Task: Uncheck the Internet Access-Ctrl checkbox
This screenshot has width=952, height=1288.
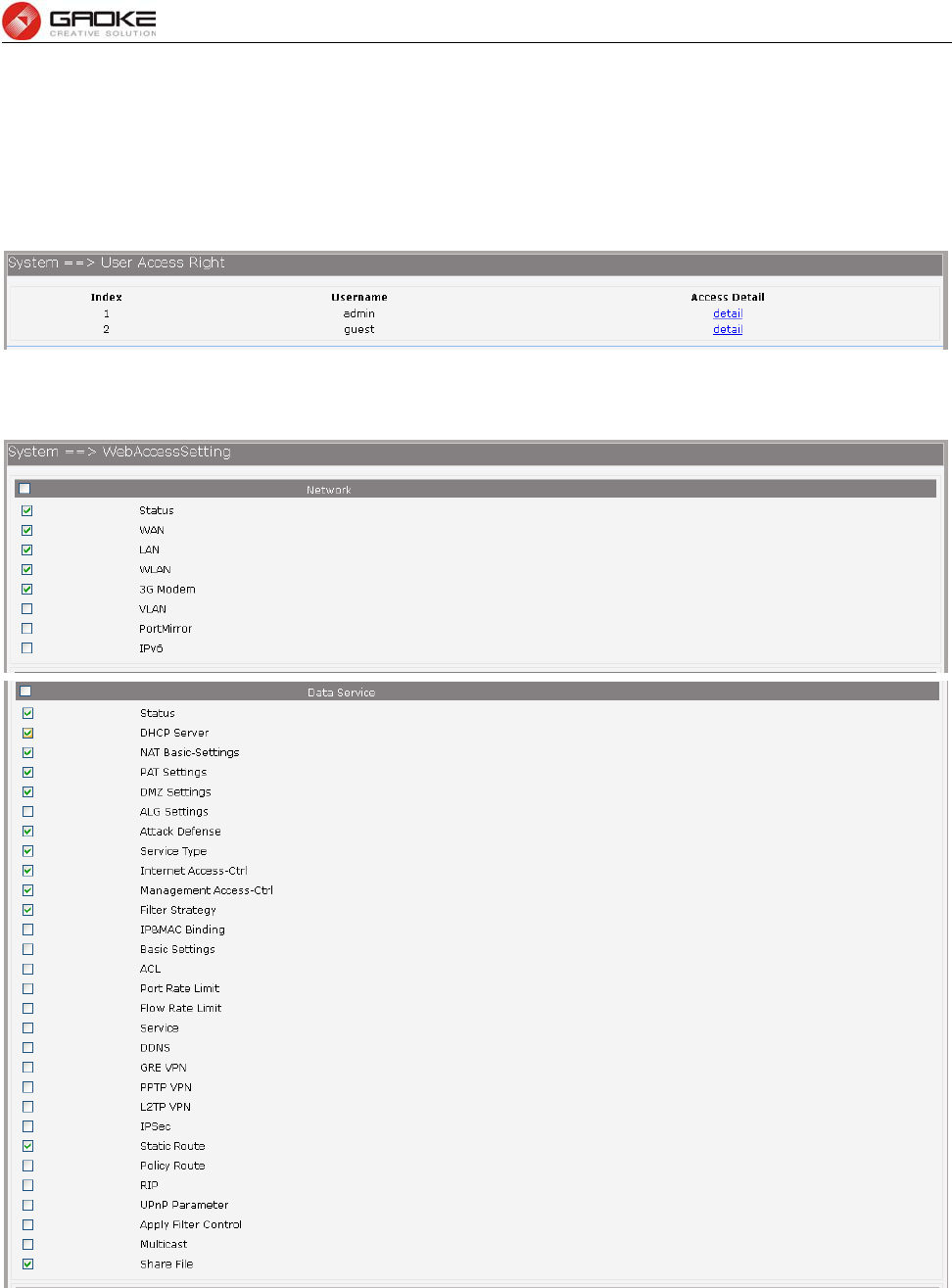Action: (28, 871)
